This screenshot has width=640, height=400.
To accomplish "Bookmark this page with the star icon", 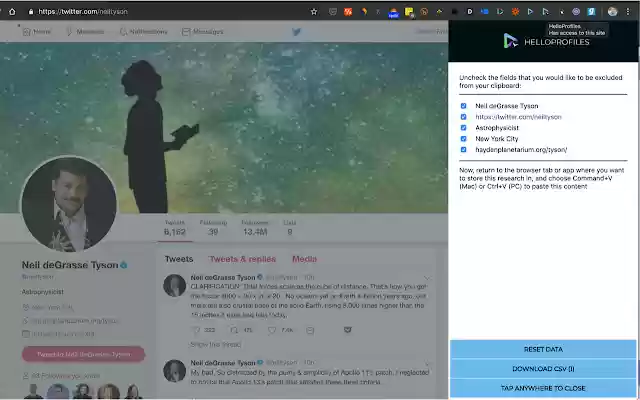I will (314, 12).
